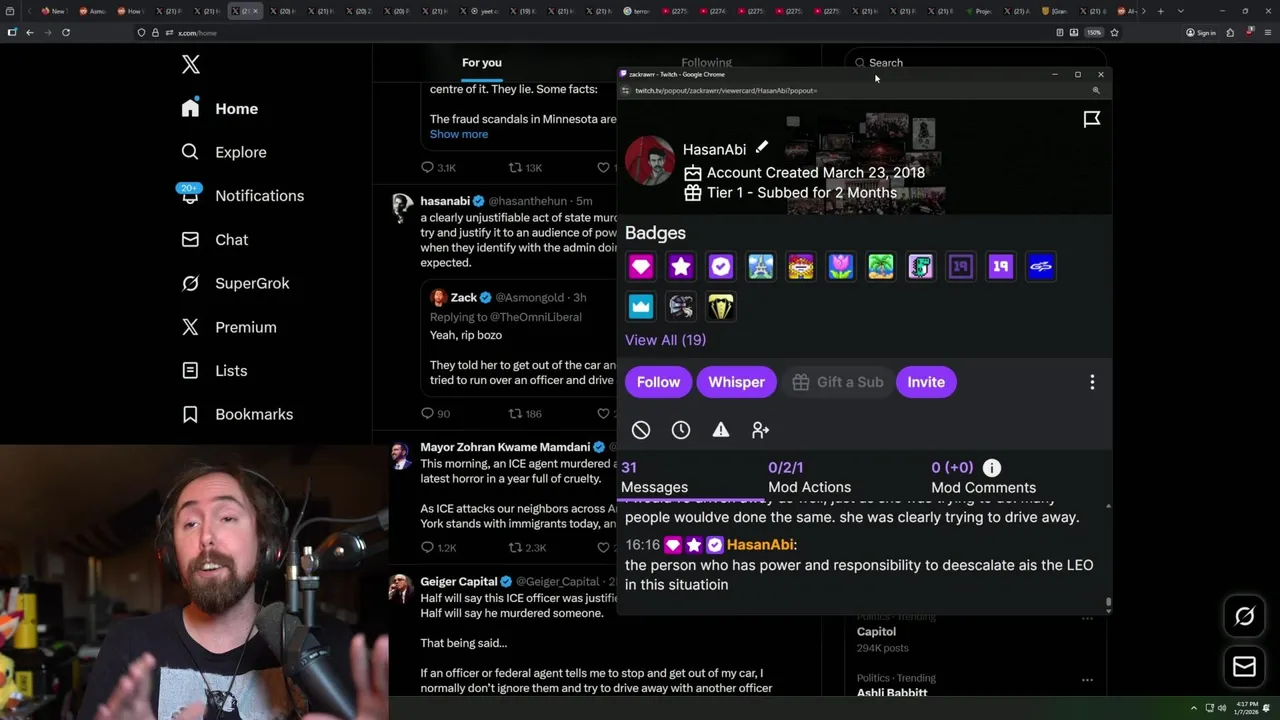This screenshot has height=720, width=1280.
Task: Click the Whisper button
Action: point(736,382)
